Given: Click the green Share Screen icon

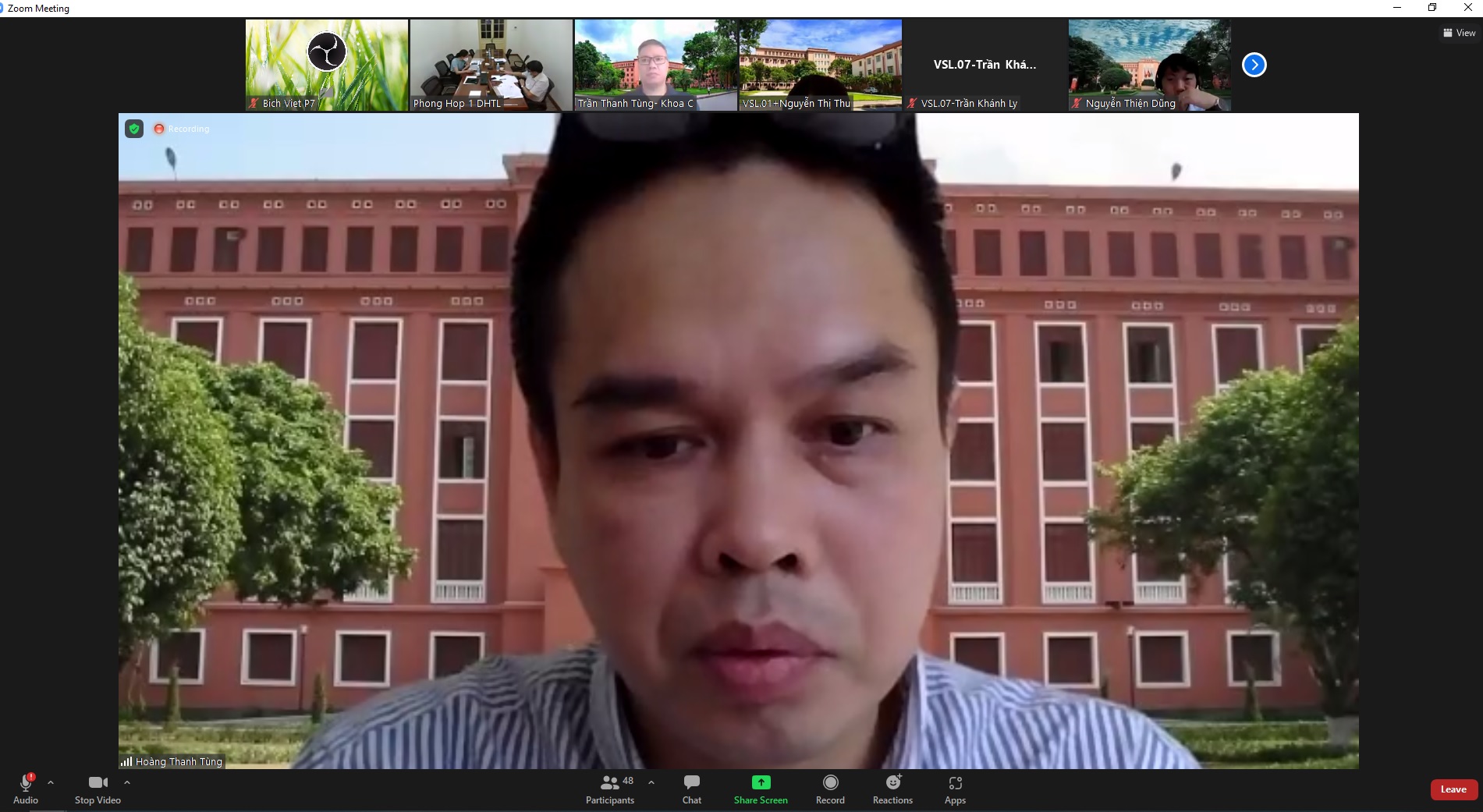Looking at the screenshot, I should coord(761,782).
